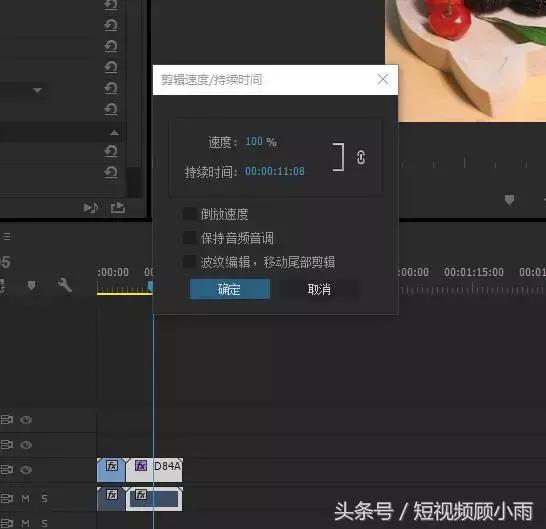Solo the audio track containing clips (S)
Viewport: 546px width, 529px height.
point(44,499)
